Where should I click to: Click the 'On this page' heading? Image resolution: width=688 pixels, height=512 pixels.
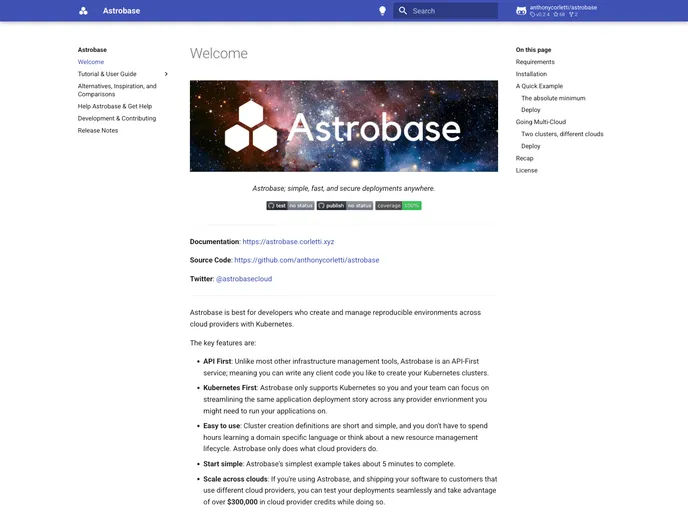(533, 50)
